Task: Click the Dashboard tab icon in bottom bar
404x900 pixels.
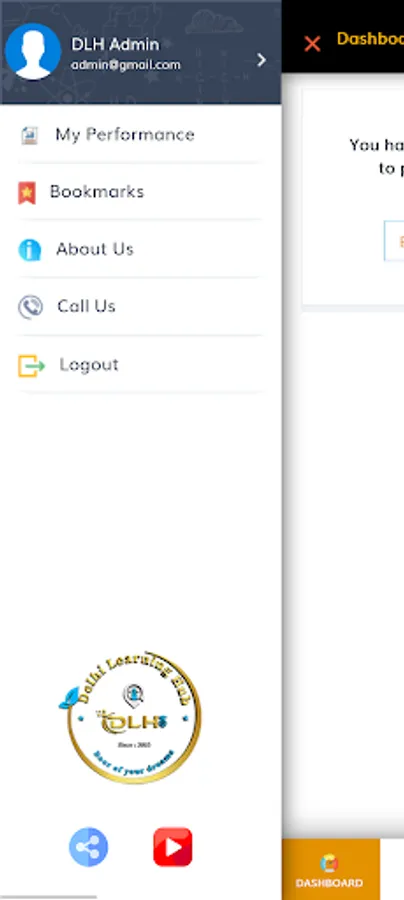Action: 329,863
